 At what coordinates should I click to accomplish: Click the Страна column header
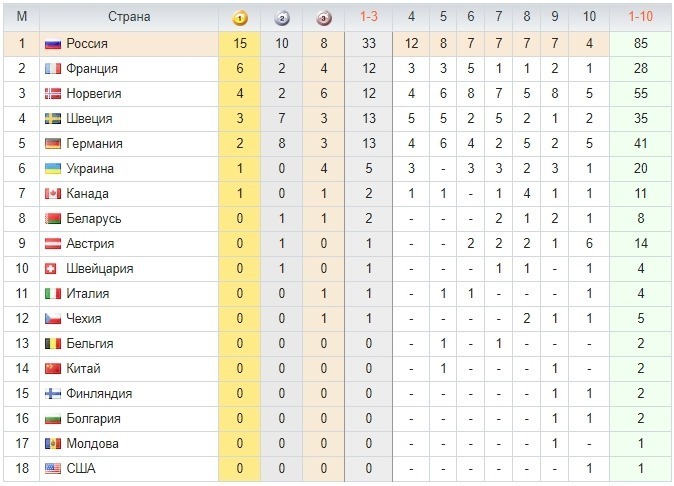tap(129, 17)
